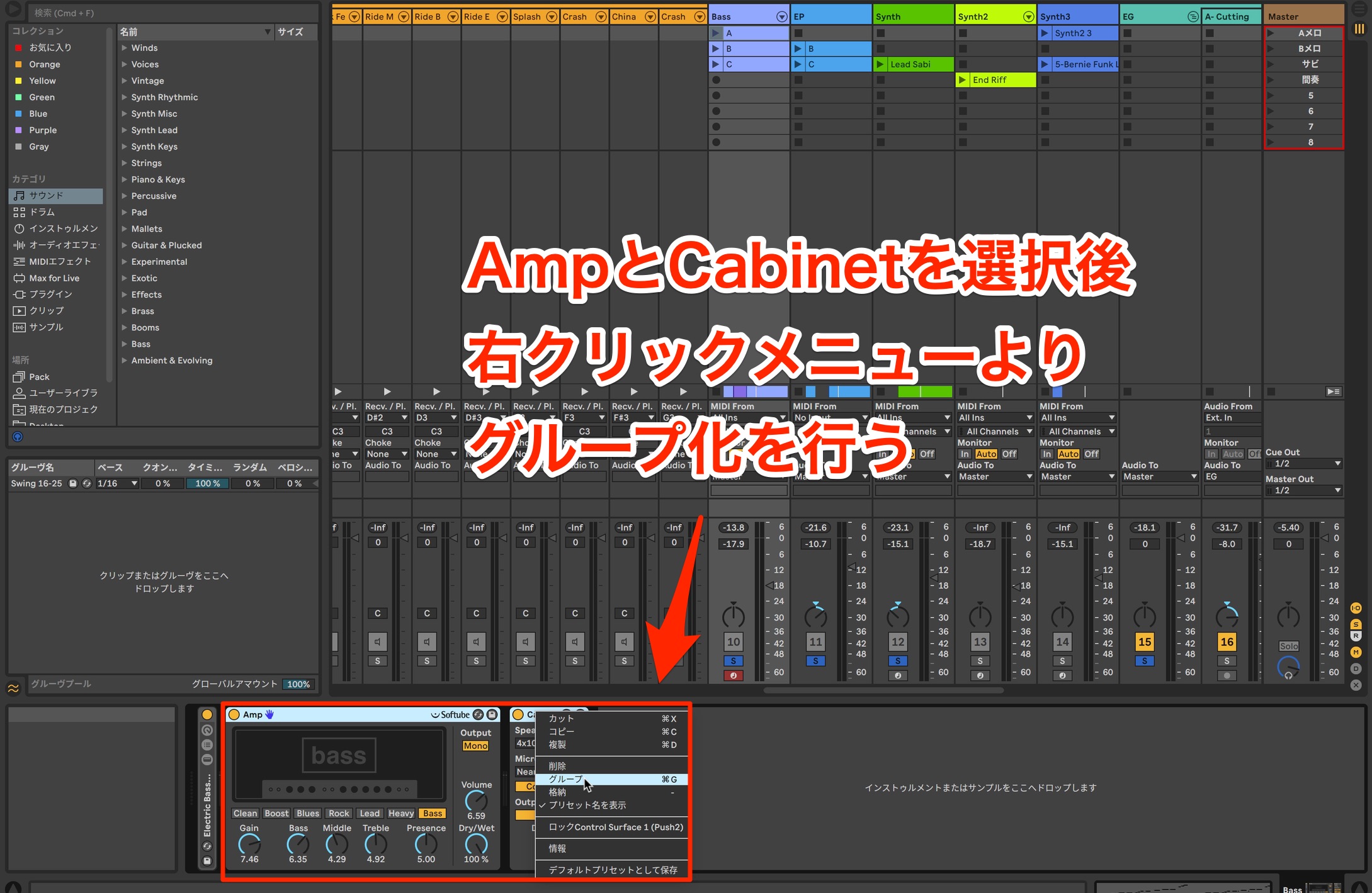The width and height of the screenshot is (1372, 893).
Task: Select the オーディオエフェクト category
Action: (x=55, y=245)
